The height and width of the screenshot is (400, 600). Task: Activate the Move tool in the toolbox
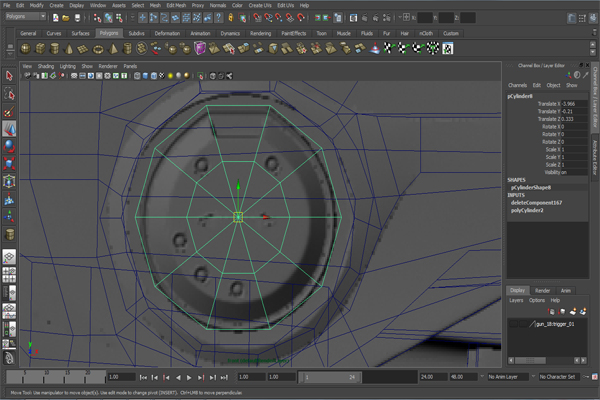coord(9,129)
